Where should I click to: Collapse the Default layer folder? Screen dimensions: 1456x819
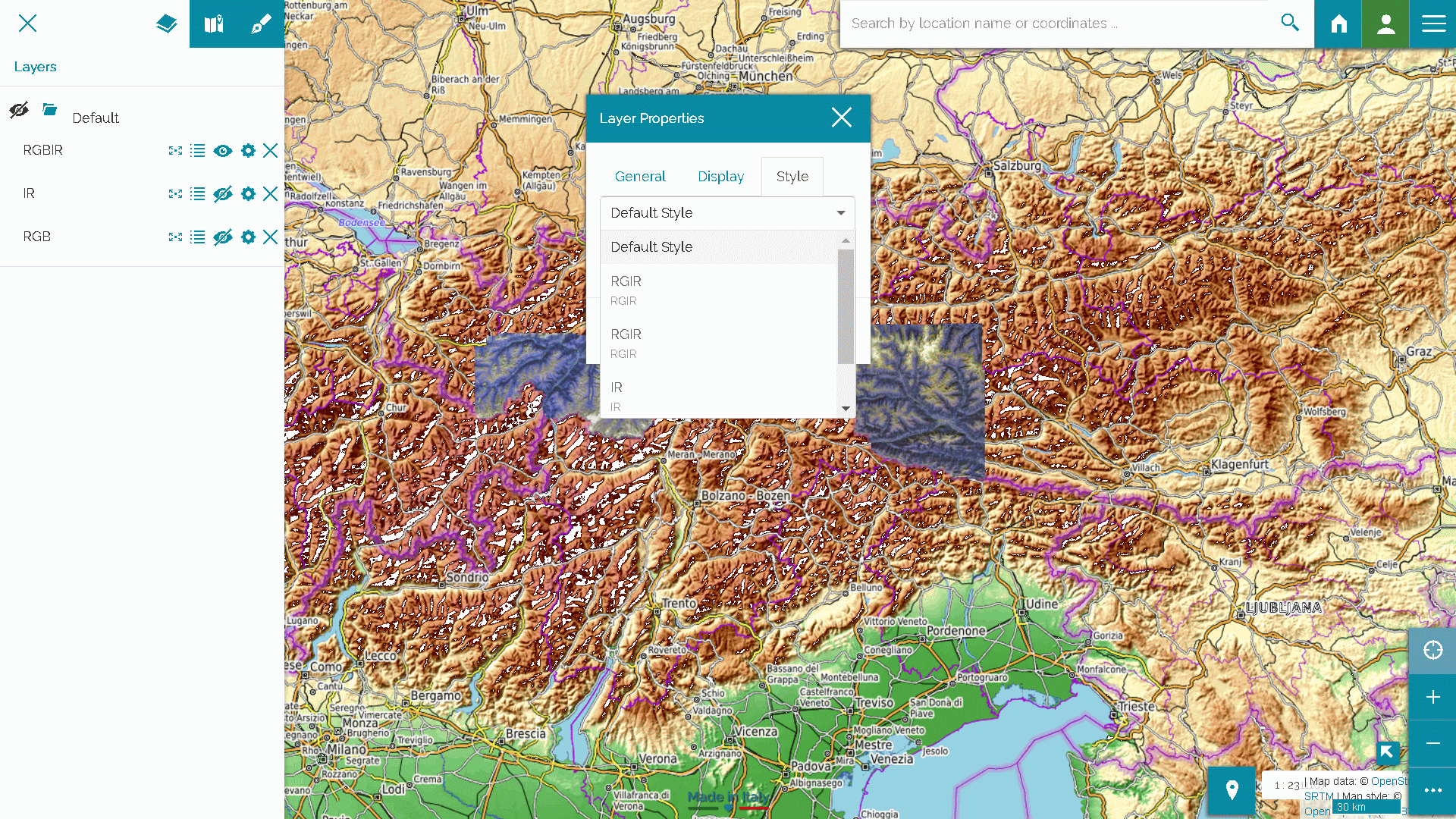click(x=50, y=110)
